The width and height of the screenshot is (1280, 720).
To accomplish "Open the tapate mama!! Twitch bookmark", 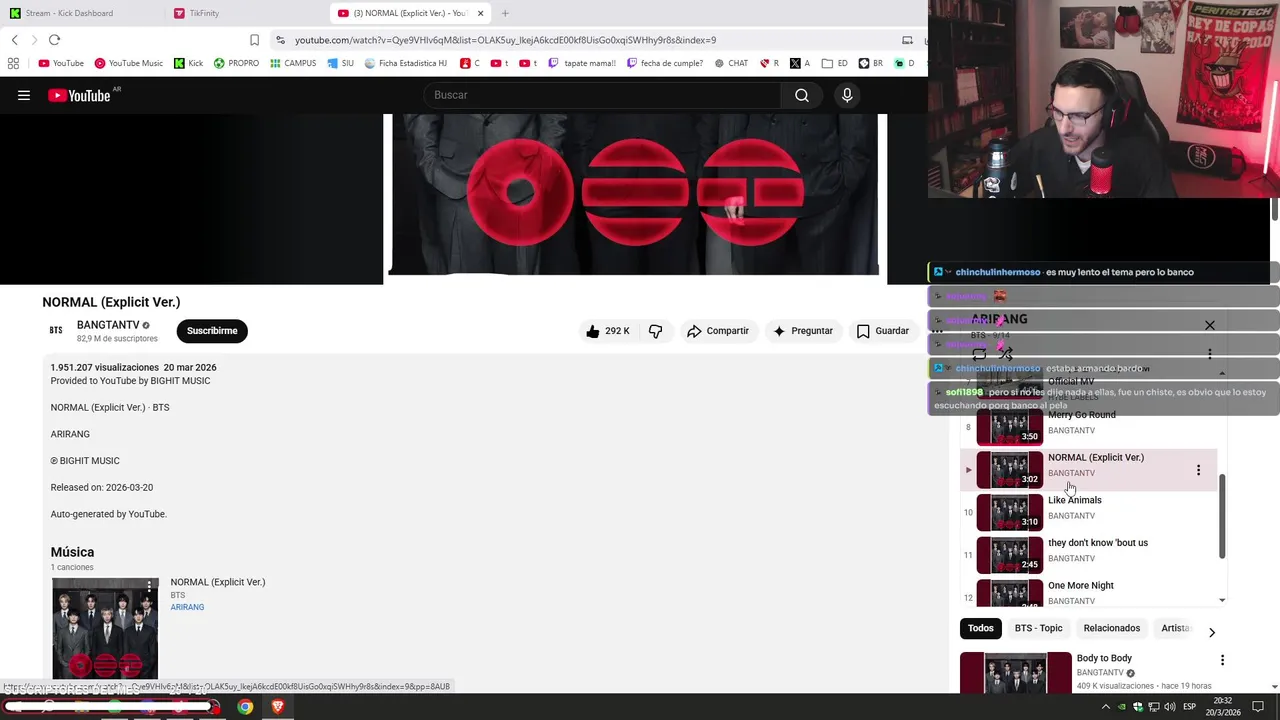I will tap(581, 63).
